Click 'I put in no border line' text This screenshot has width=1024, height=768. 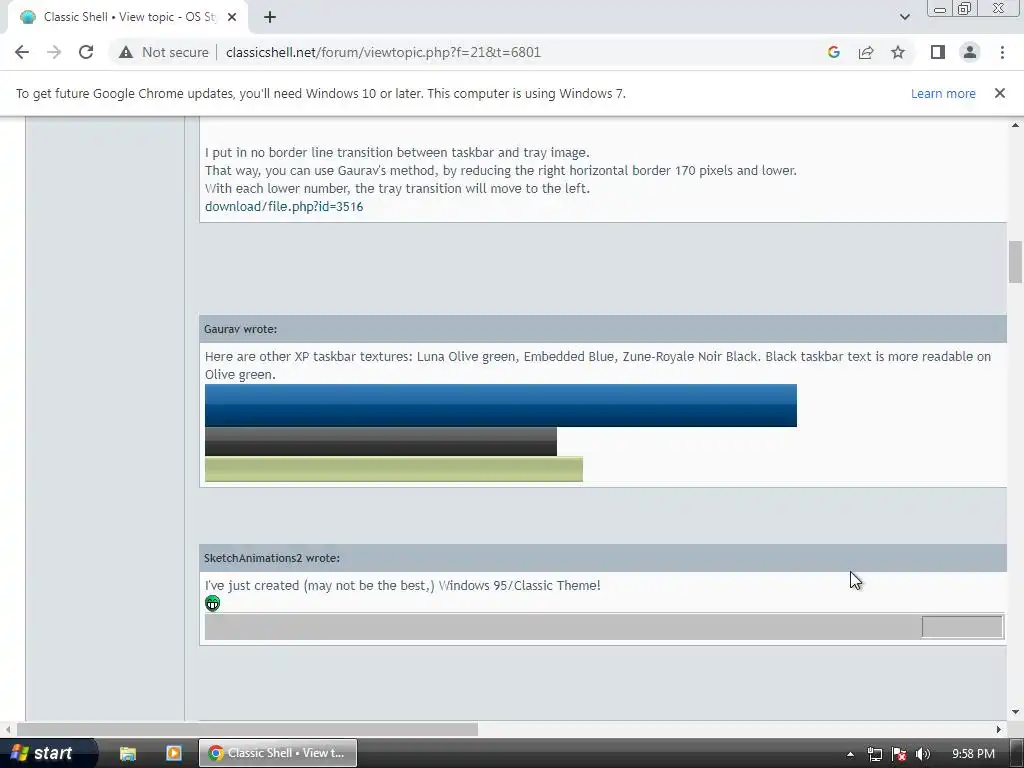click(x=397, y=153)
